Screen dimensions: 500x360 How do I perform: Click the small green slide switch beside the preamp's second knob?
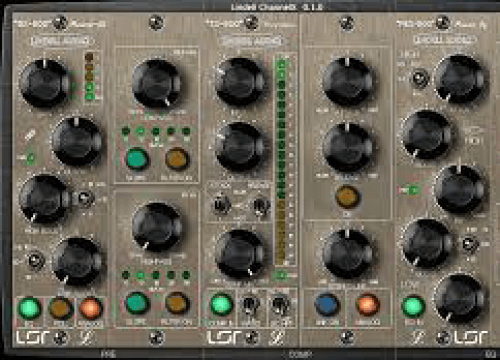point(30,158)
